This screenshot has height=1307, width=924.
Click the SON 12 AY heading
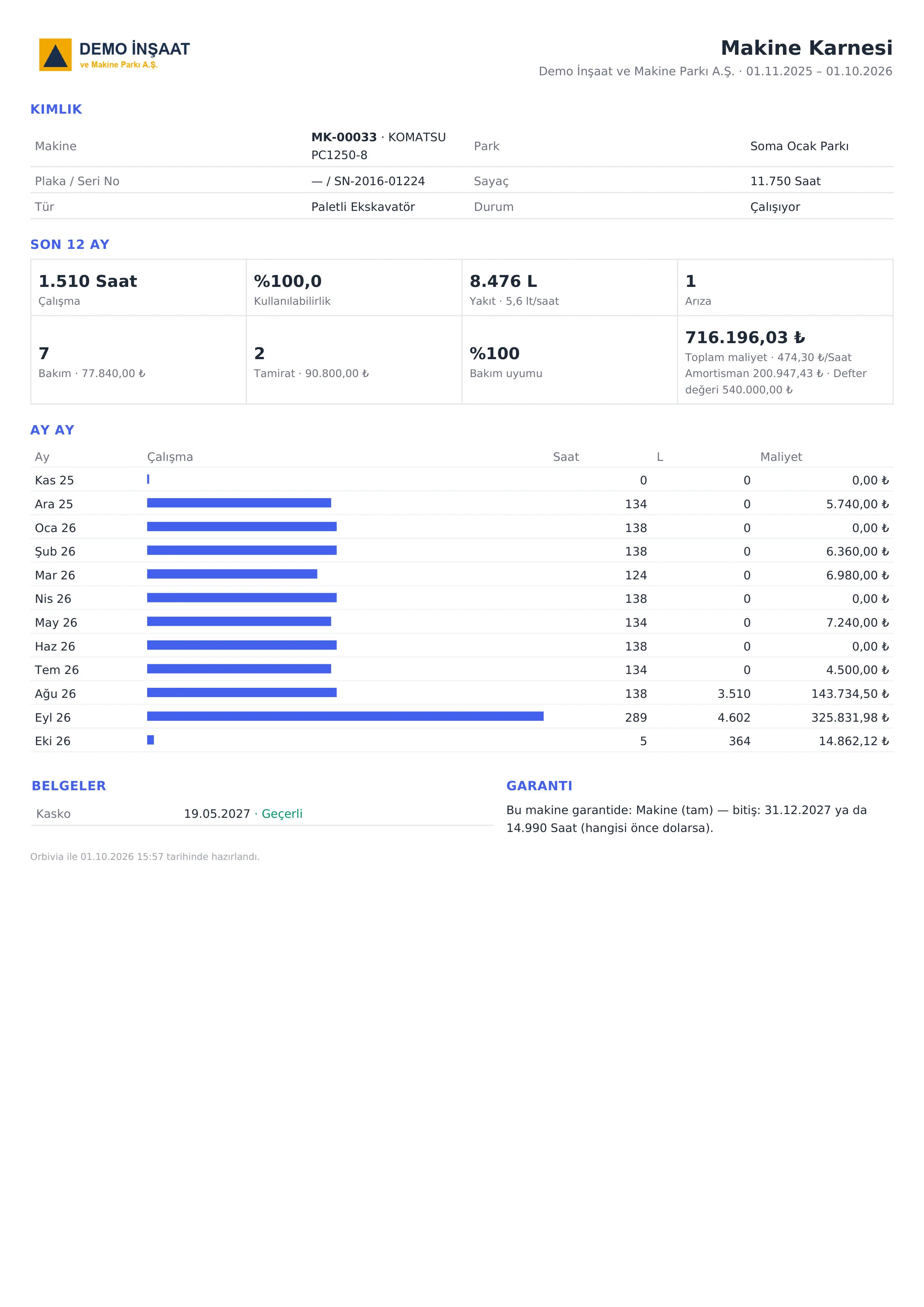[70, 245]
